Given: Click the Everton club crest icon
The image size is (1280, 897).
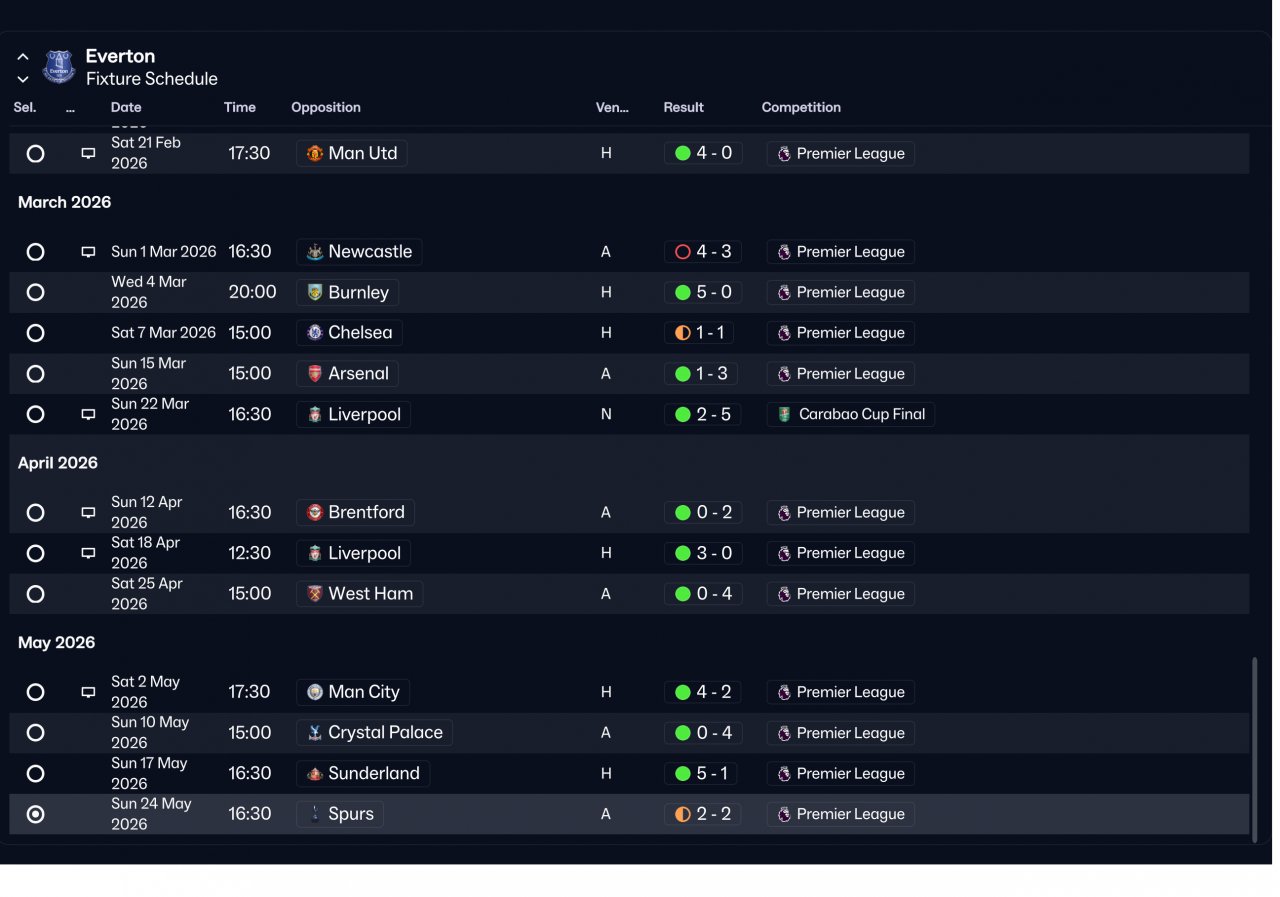Looking at the screenshot, I should pos(59,67).
